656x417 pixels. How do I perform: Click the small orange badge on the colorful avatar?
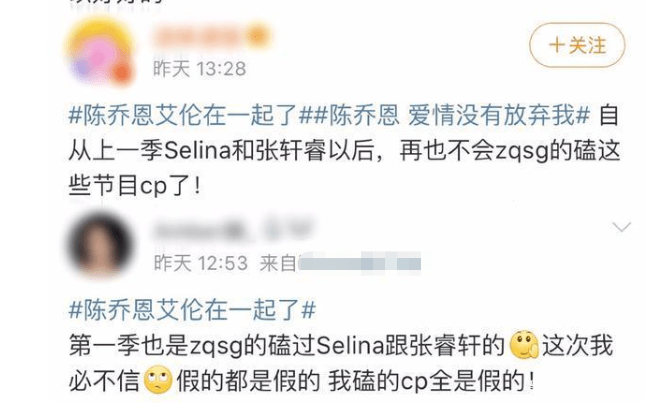(x=122, y=72)
